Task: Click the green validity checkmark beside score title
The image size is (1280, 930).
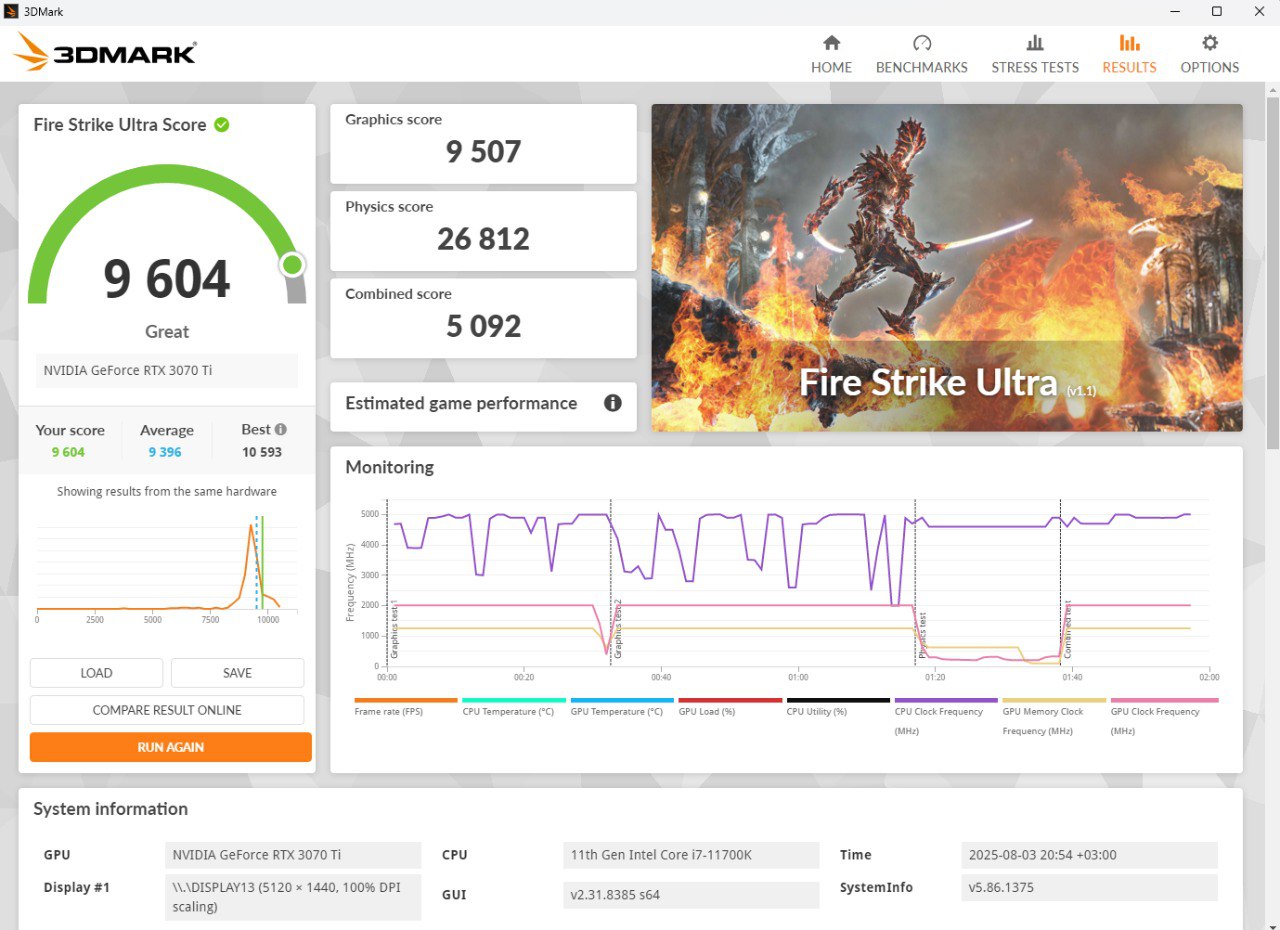Action: point(222,125)
